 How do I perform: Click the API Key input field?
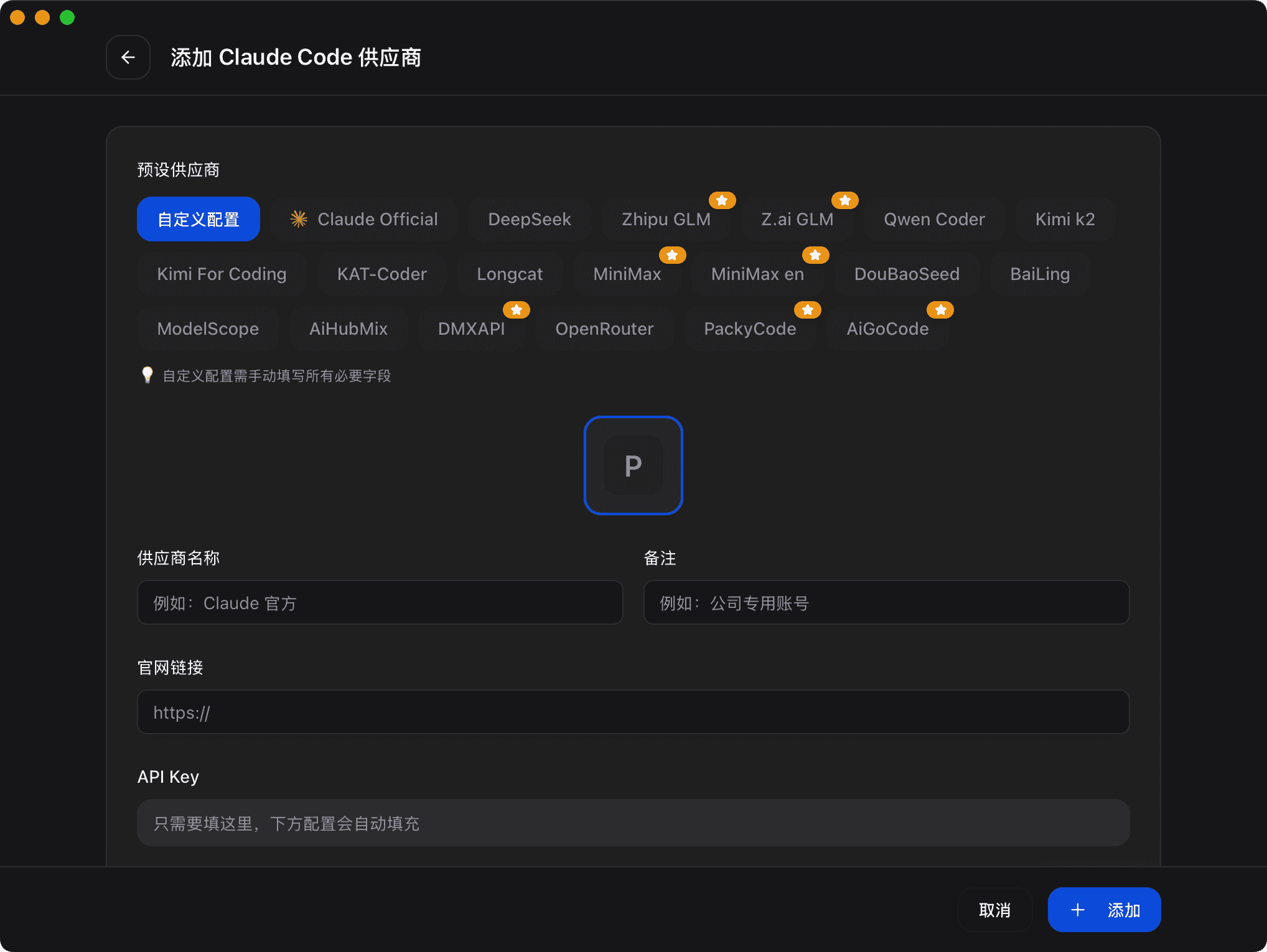click(x=633, y=823)
